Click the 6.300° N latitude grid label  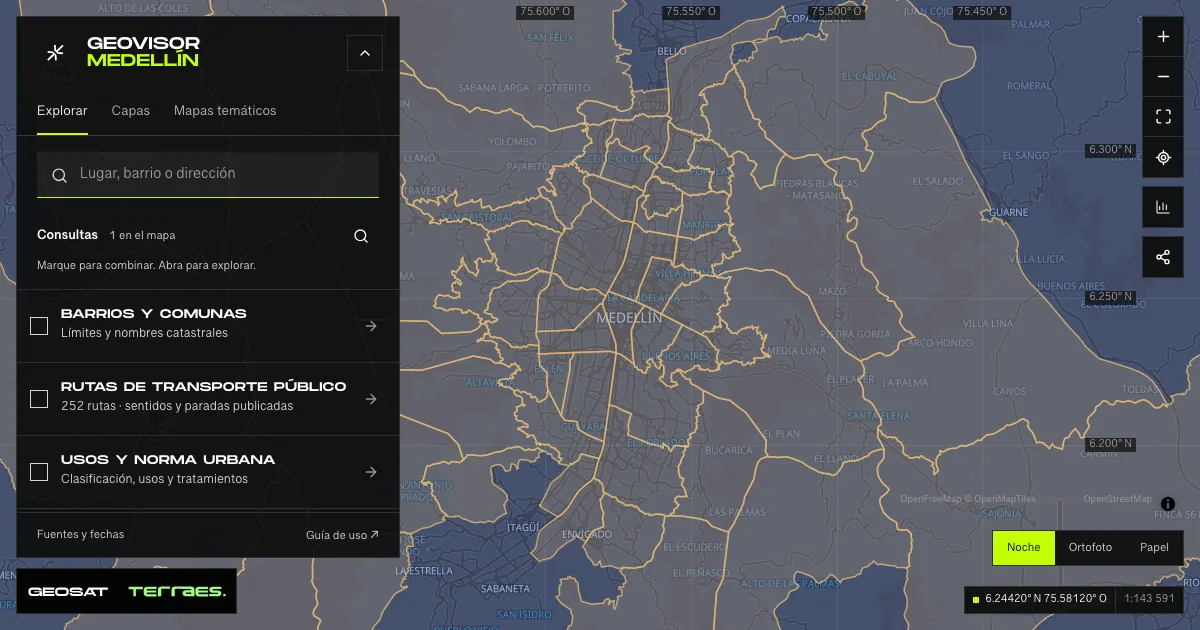(x=1111, y=150)
